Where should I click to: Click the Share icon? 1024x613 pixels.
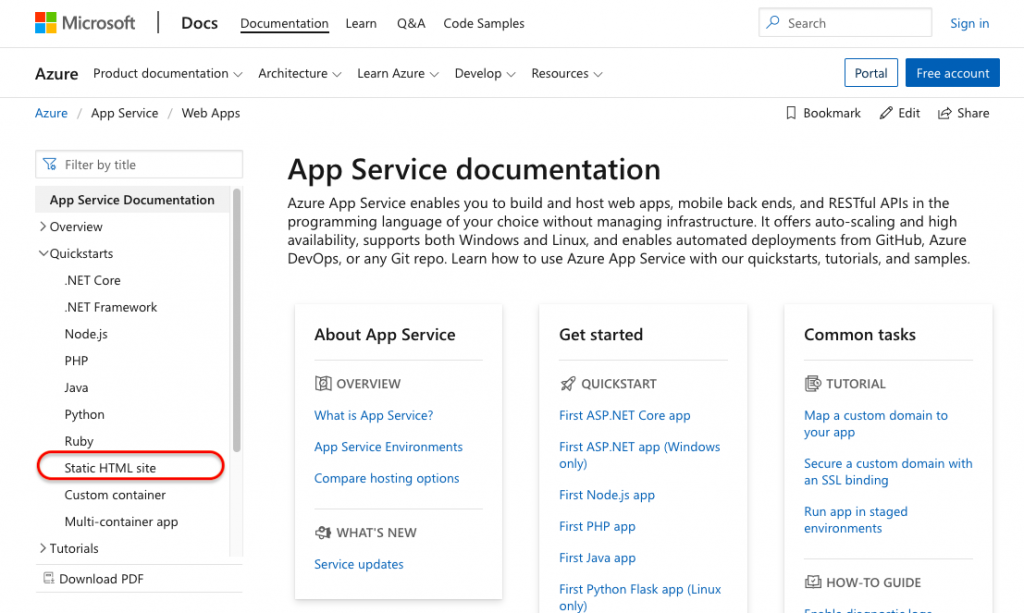click(x=944, y=114)
